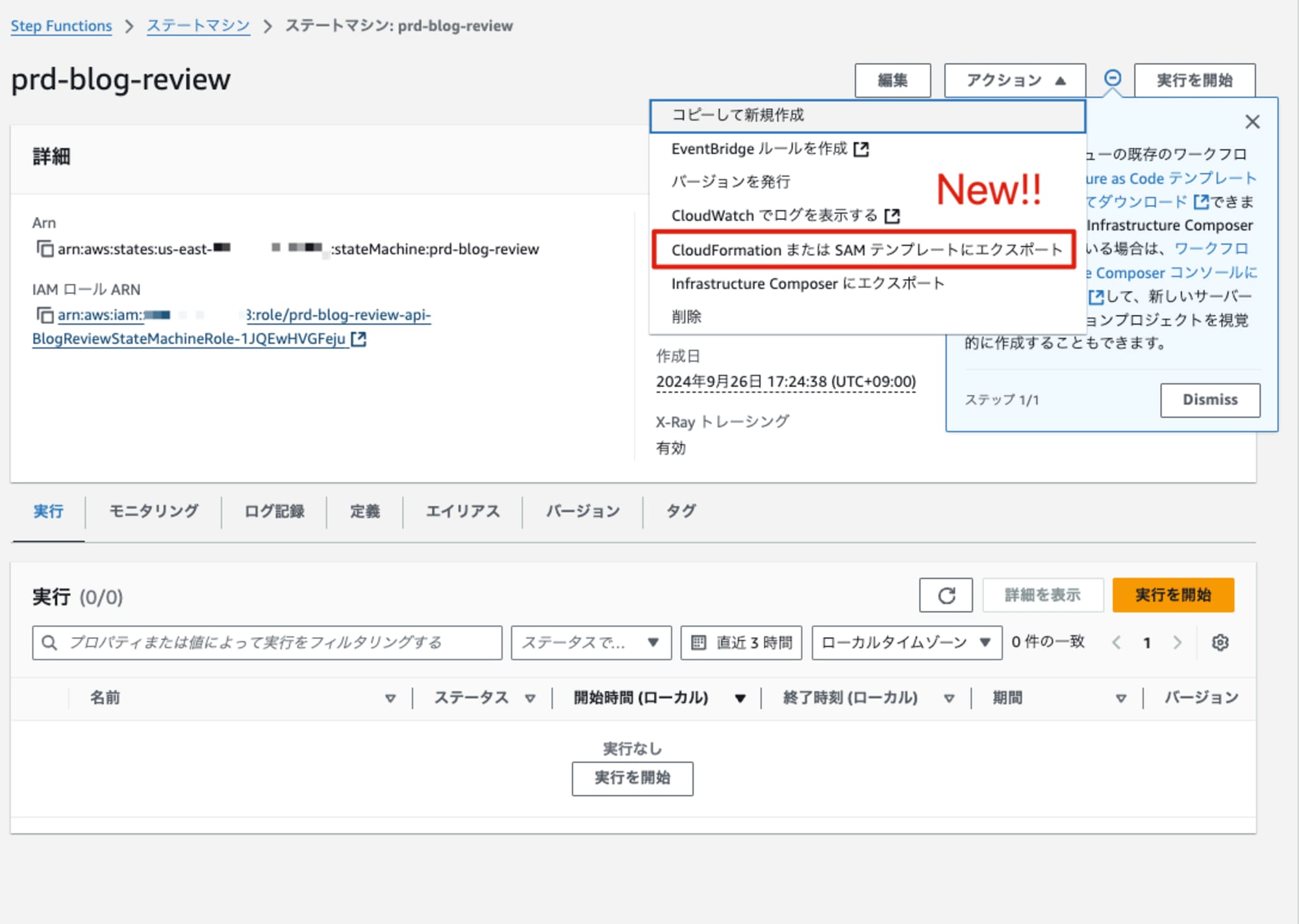Copy the state machine Arn value
Screen dimensions: 1299x924
pyautogui.click(x=44, y=249)
